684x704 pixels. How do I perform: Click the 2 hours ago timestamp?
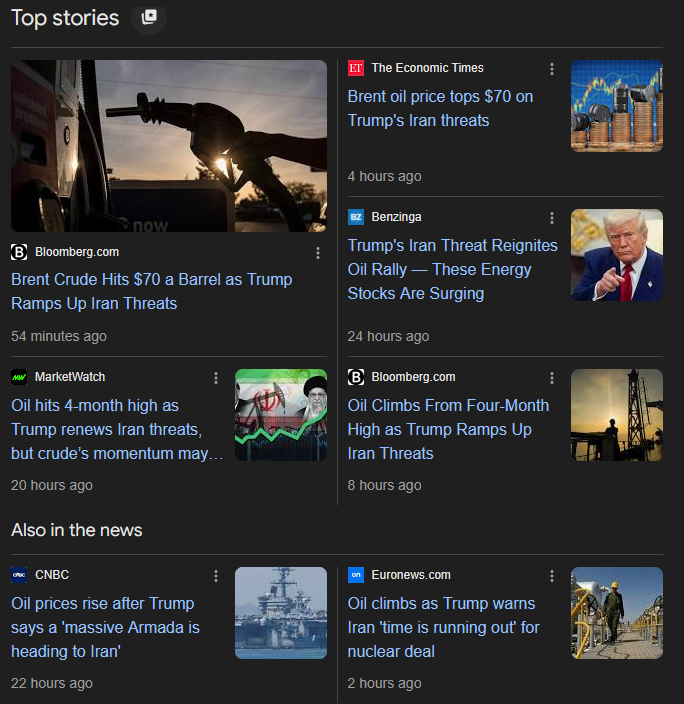(x=384, y=683)
